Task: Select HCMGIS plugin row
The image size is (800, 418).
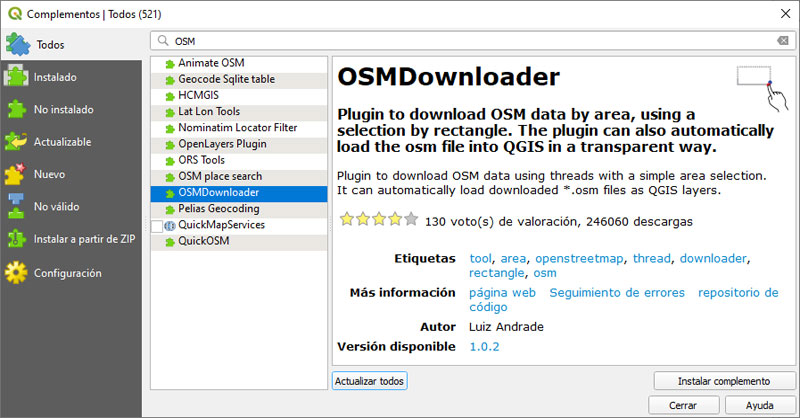Action: point(239,95)
